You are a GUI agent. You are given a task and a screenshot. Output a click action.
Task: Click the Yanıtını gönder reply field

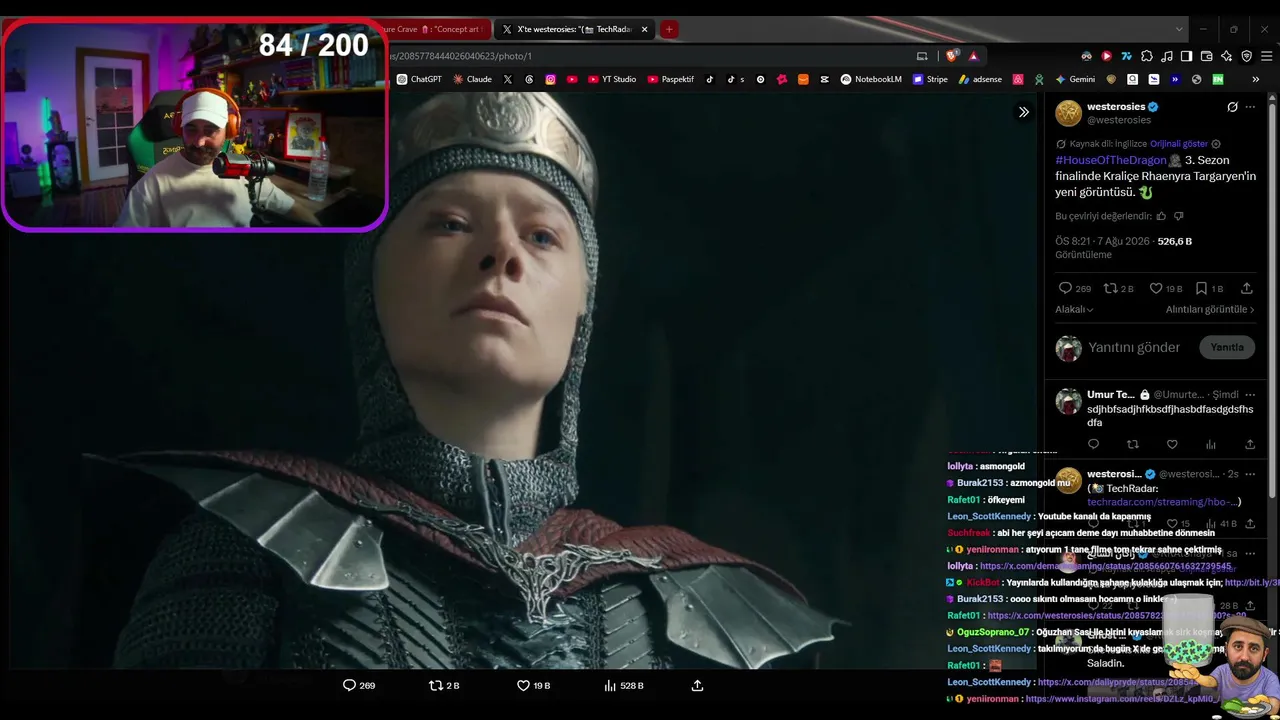[1134, 347]
